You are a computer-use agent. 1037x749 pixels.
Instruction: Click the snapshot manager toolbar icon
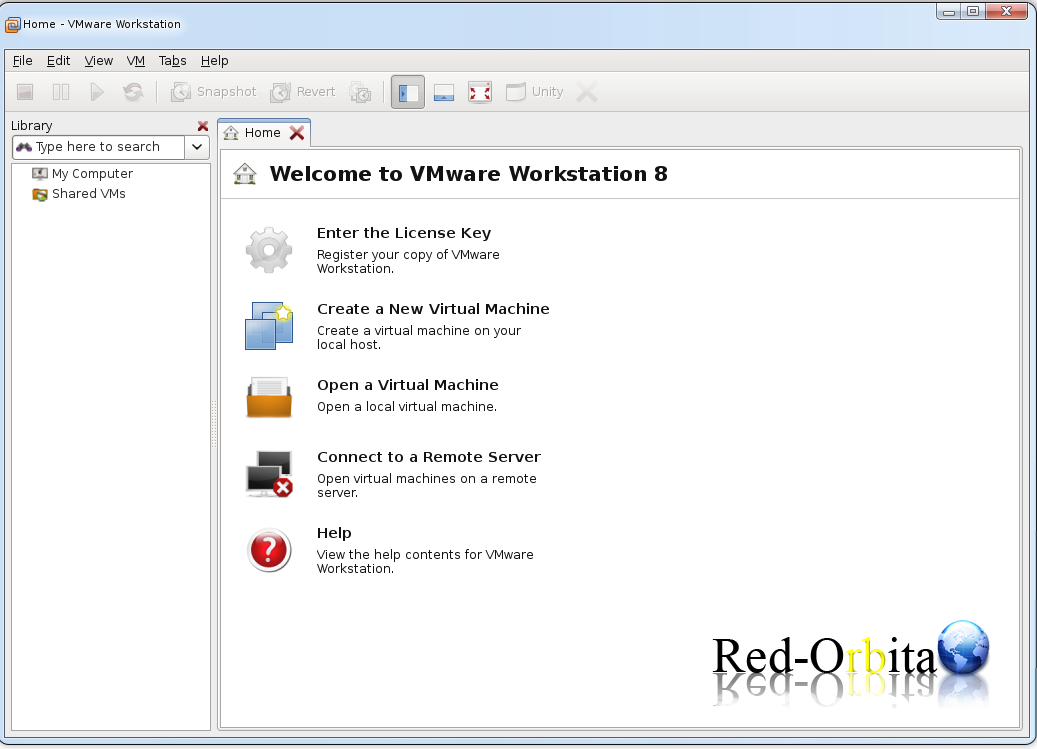click(x=360, y=92)
